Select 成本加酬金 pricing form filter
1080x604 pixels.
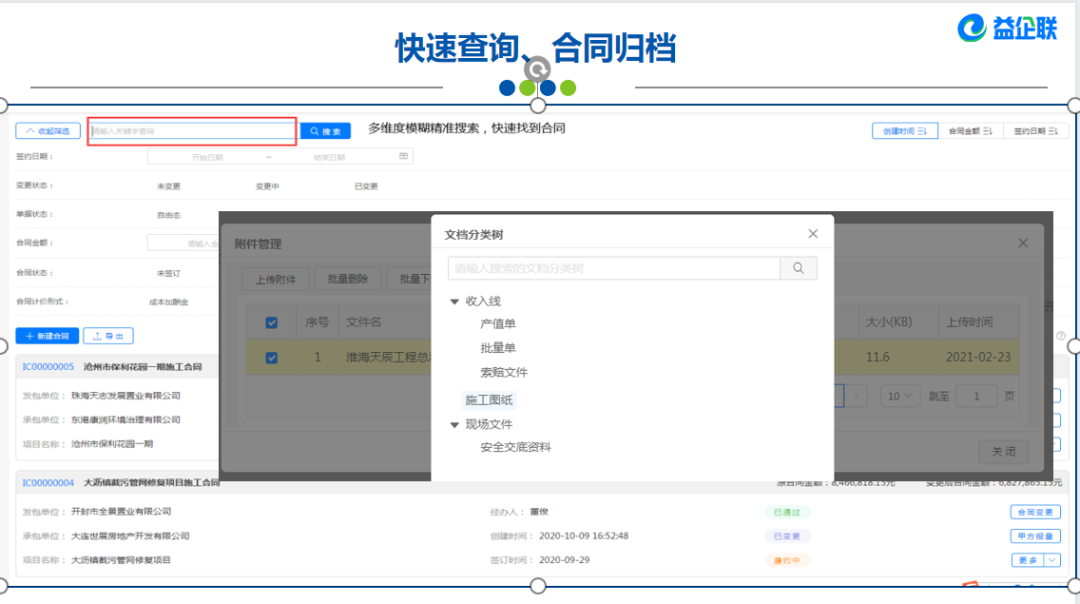pos(169,302)
